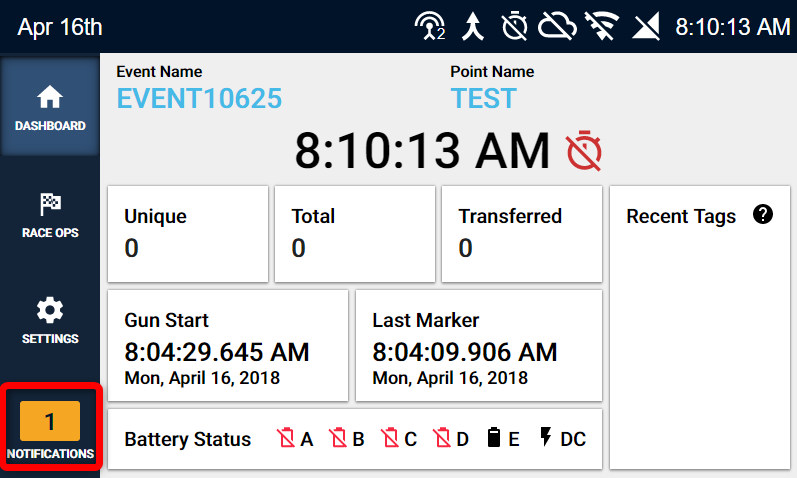Image resolution: width=797 pixels, height=478 pixels.
Task: Open the Unique reads card
Action: tap(188, 234)
